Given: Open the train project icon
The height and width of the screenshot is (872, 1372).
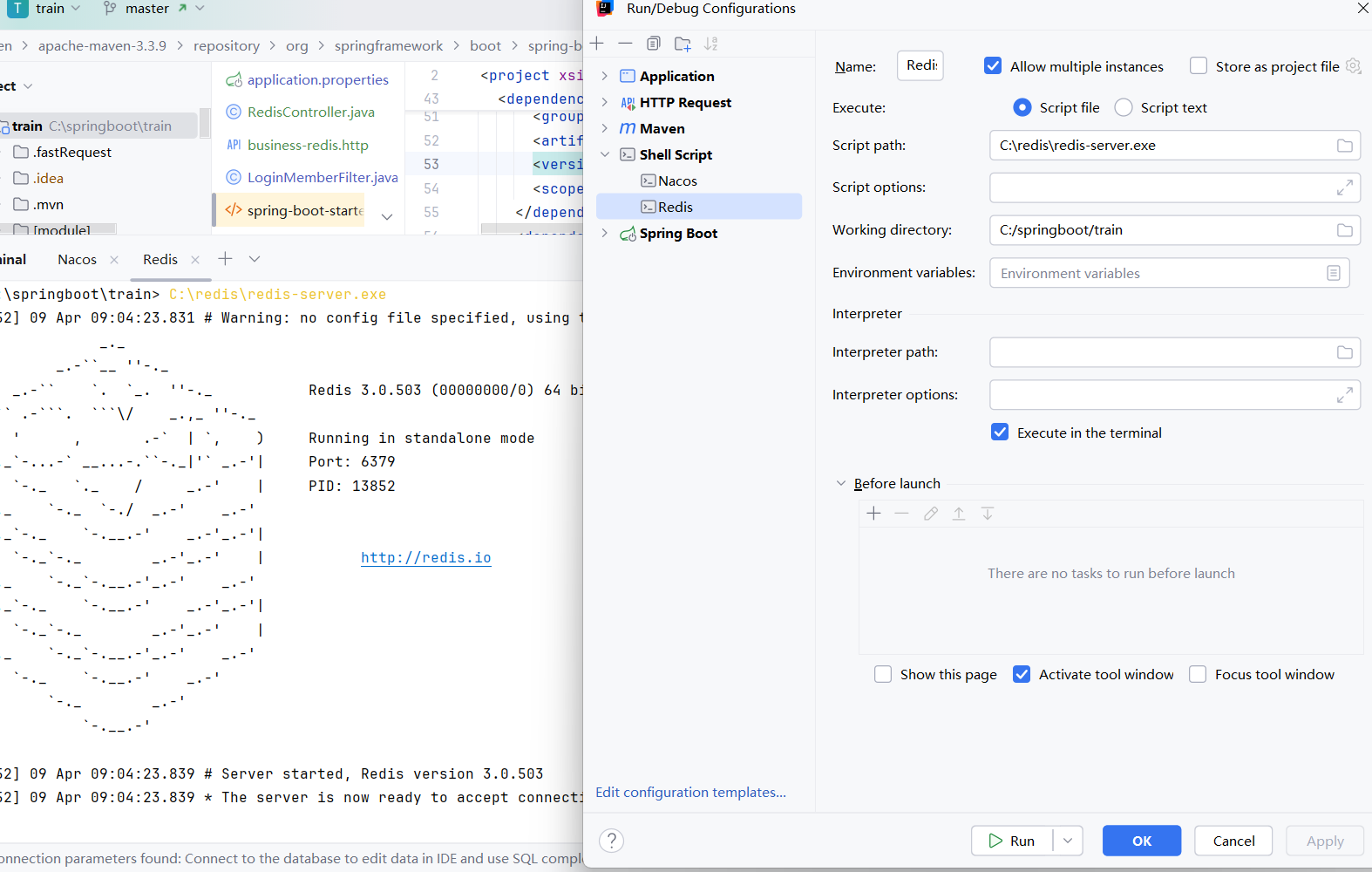Looking at the screenshot, I should point(17,8).
